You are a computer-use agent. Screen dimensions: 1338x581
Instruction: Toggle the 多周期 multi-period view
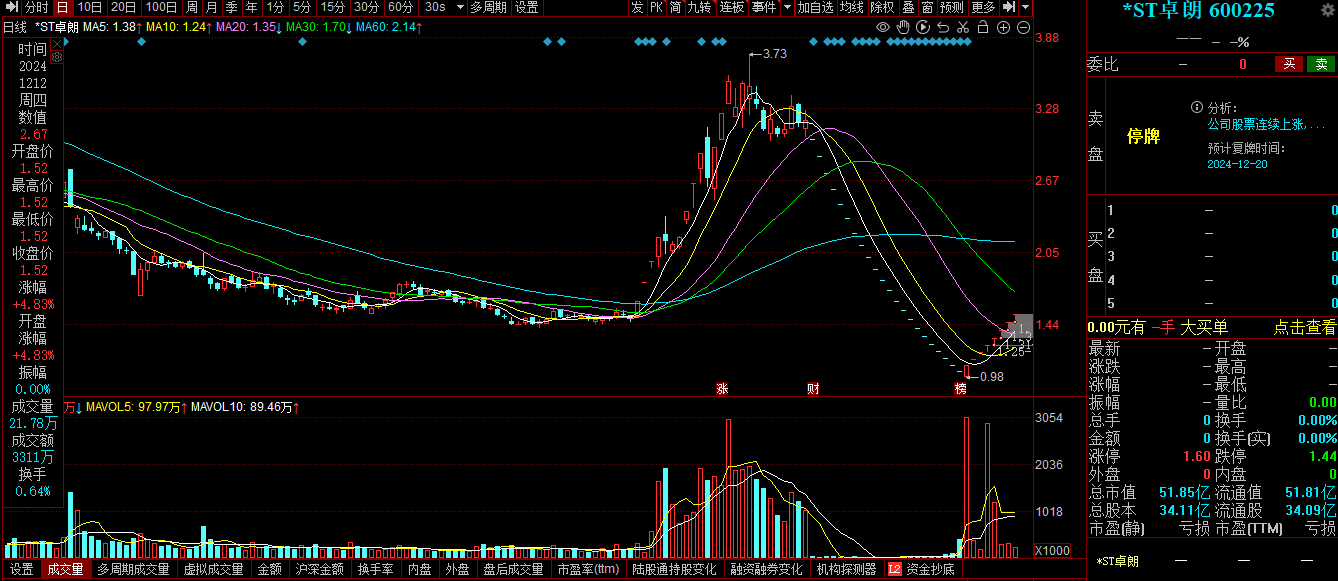click(489, 7)
